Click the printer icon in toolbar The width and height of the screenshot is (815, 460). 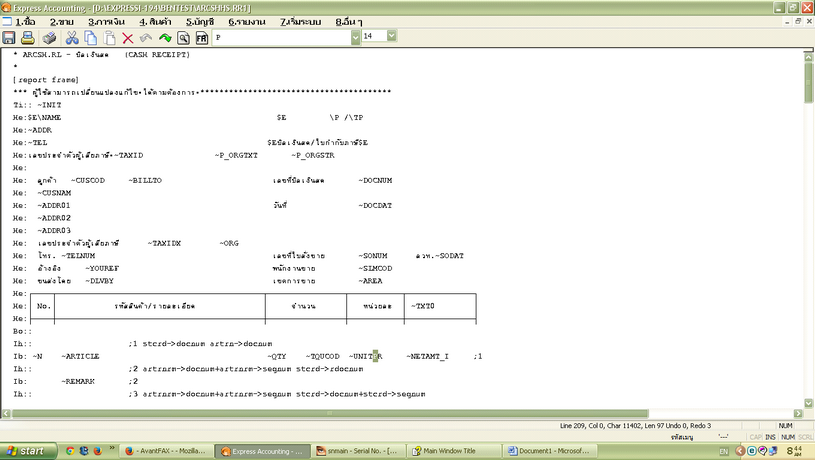(x=48, y=37)
